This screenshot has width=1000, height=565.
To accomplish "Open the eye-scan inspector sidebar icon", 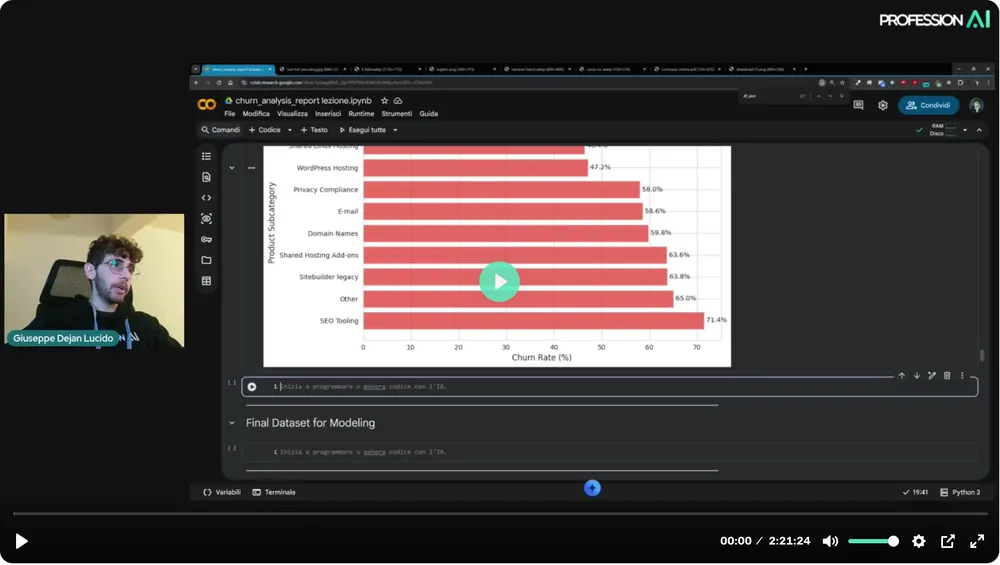I will coord(207,219).
